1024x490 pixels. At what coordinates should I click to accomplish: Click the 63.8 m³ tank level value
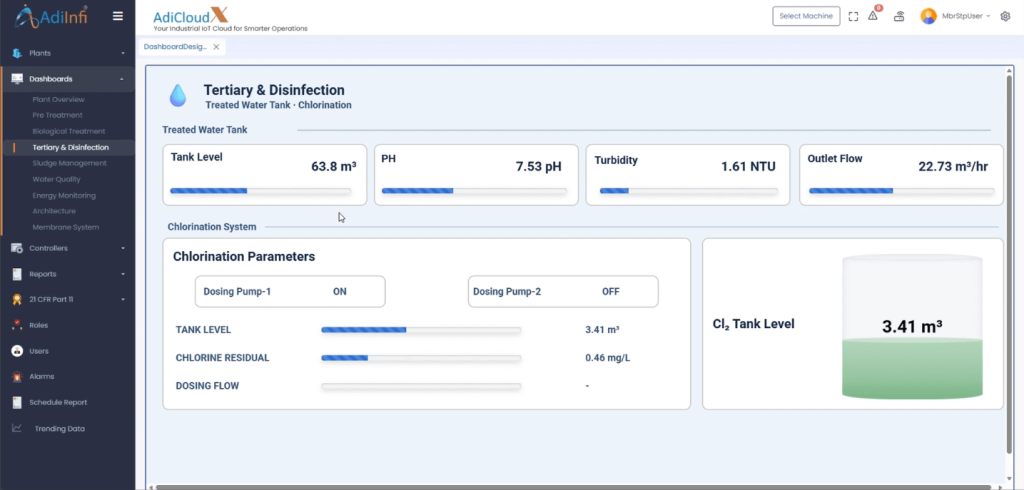coord(334,167)
